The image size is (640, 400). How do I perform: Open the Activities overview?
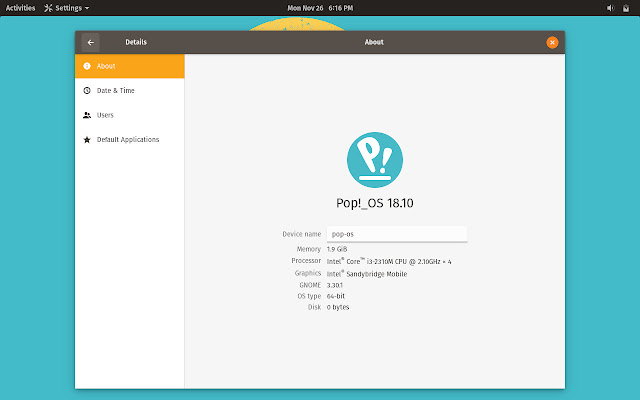point(20,8)
